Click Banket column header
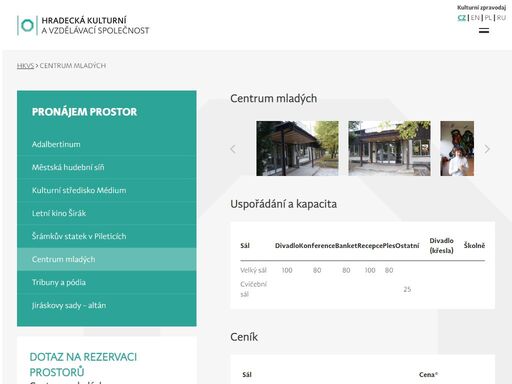This screenshot has height=384, width=512. click(346, 246)
